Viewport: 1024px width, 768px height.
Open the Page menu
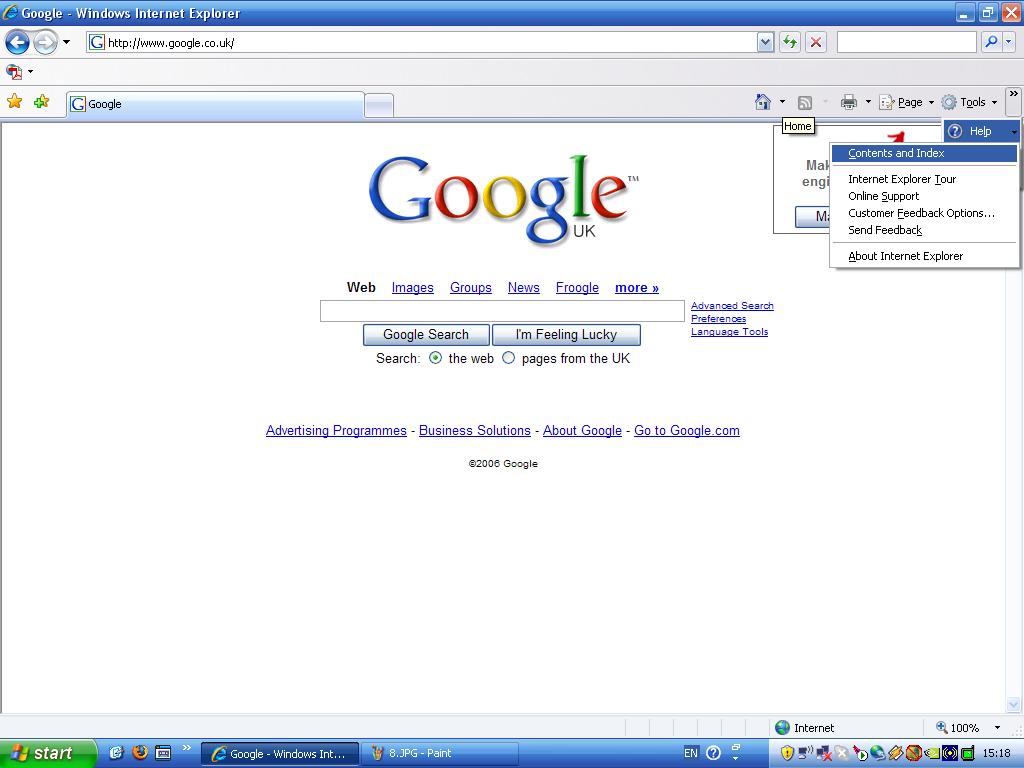(907, 103)
